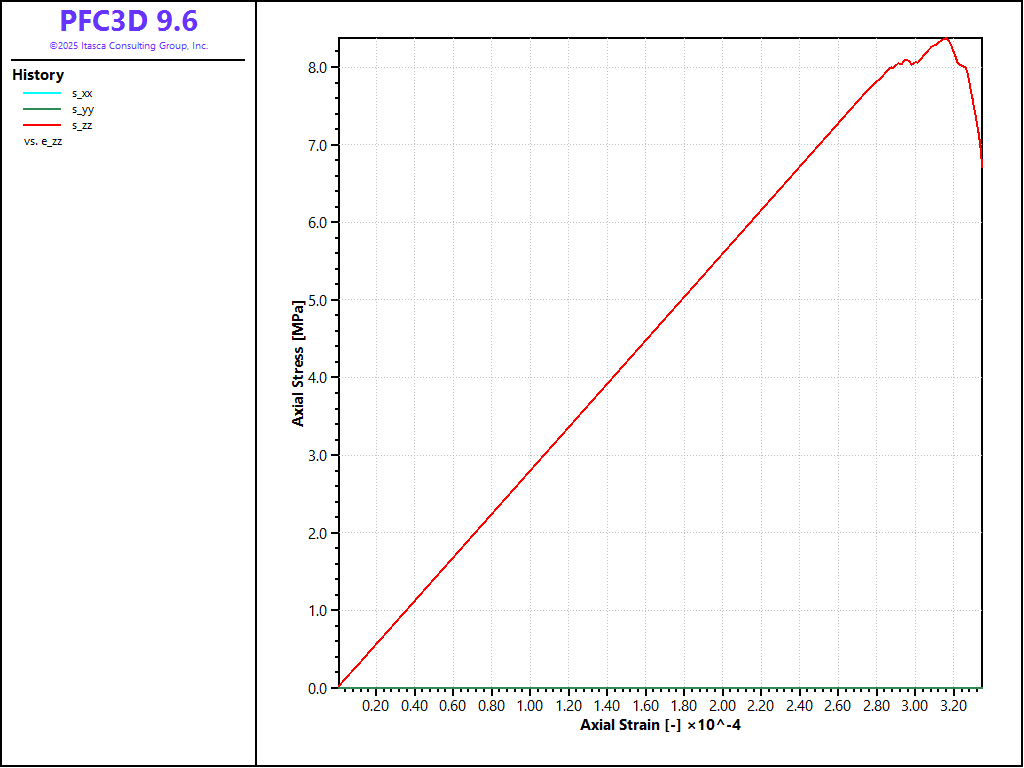
Task: Select the s_yy legend label
Action: pos(82,109)
